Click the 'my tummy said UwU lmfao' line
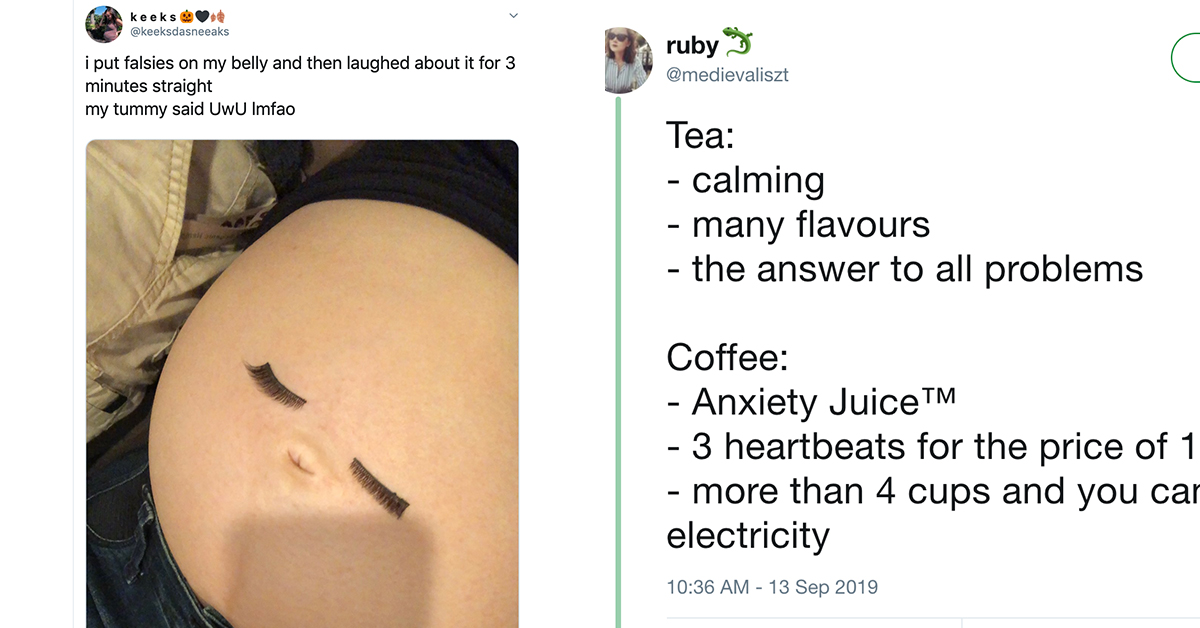Viewport: 1200px width, 628px height. pyautogui.click(x=190, y=109)
